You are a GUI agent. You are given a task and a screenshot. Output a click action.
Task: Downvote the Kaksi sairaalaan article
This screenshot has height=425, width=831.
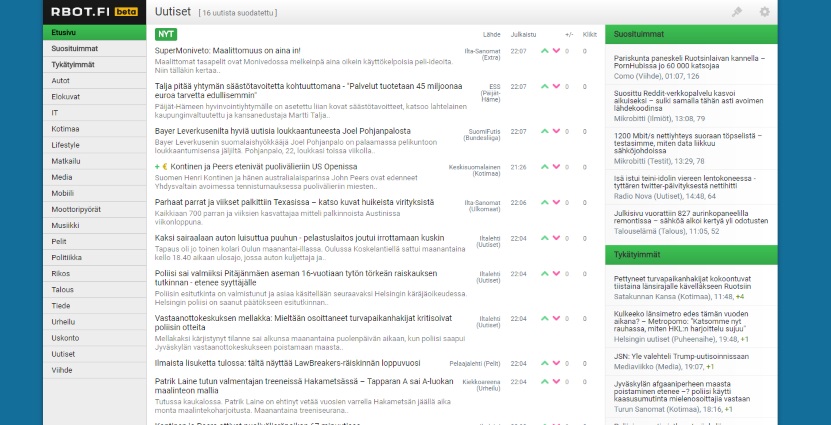pyautogui.click(x=556, y=238)
